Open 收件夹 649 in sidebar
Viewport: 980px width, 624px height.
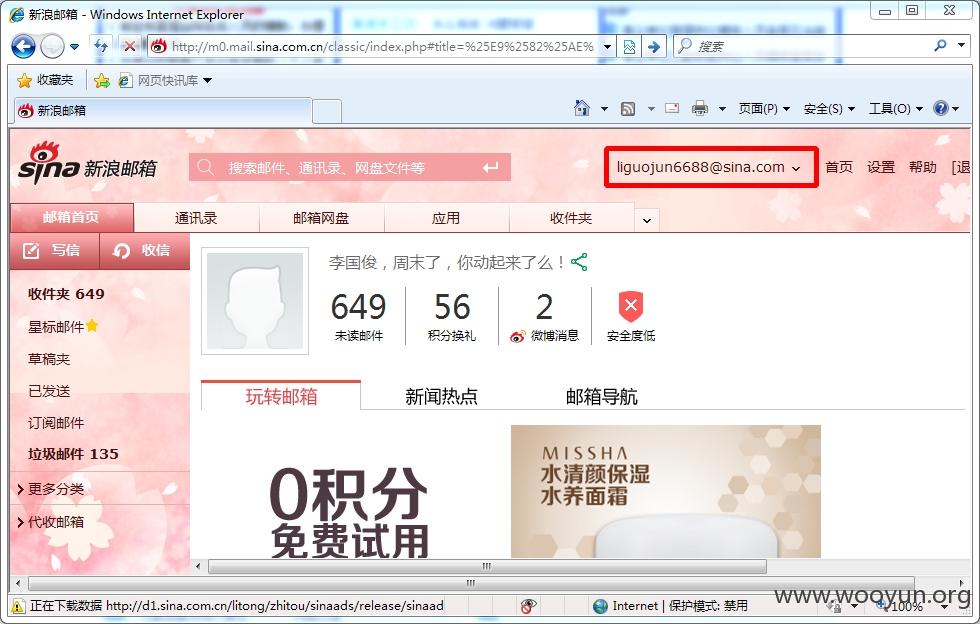66,294
